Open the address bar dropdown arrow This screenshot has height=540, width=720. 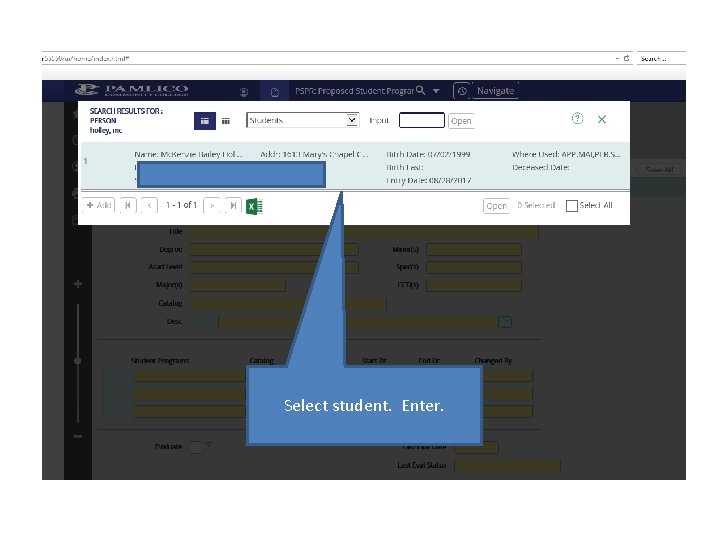pos(617,58)
